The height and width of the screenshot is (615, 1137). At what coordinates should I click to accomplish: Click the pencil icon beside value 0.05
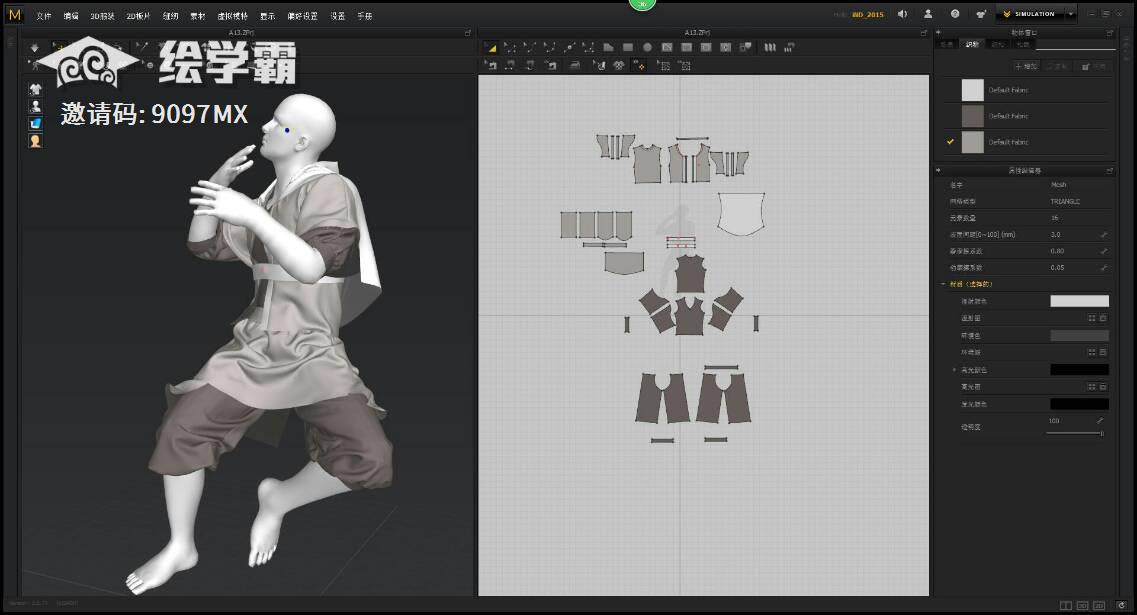point(1103,268)
